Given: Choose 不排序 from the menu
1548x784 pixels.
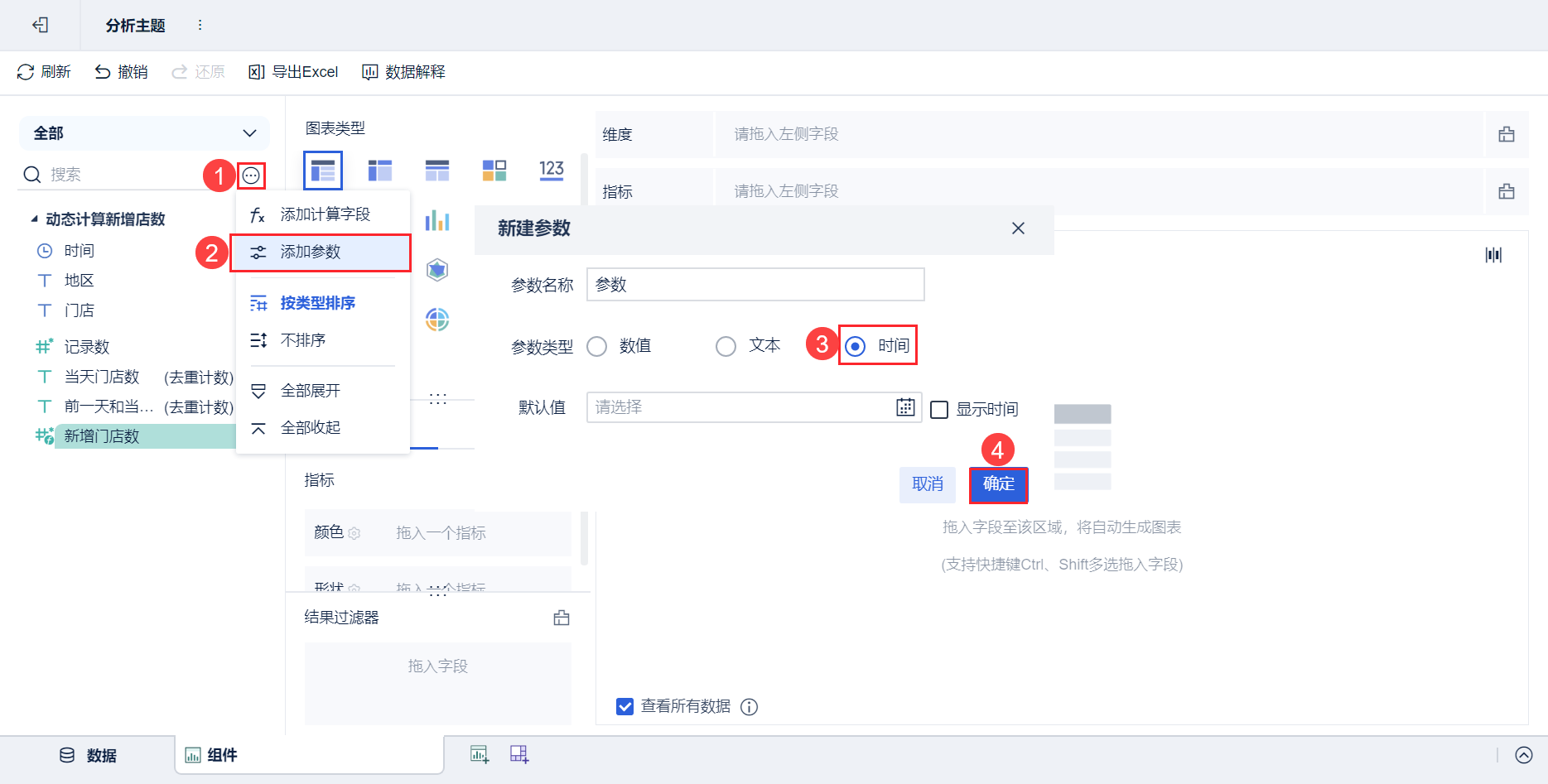Looking at the screenshot, I should point(323,340).
